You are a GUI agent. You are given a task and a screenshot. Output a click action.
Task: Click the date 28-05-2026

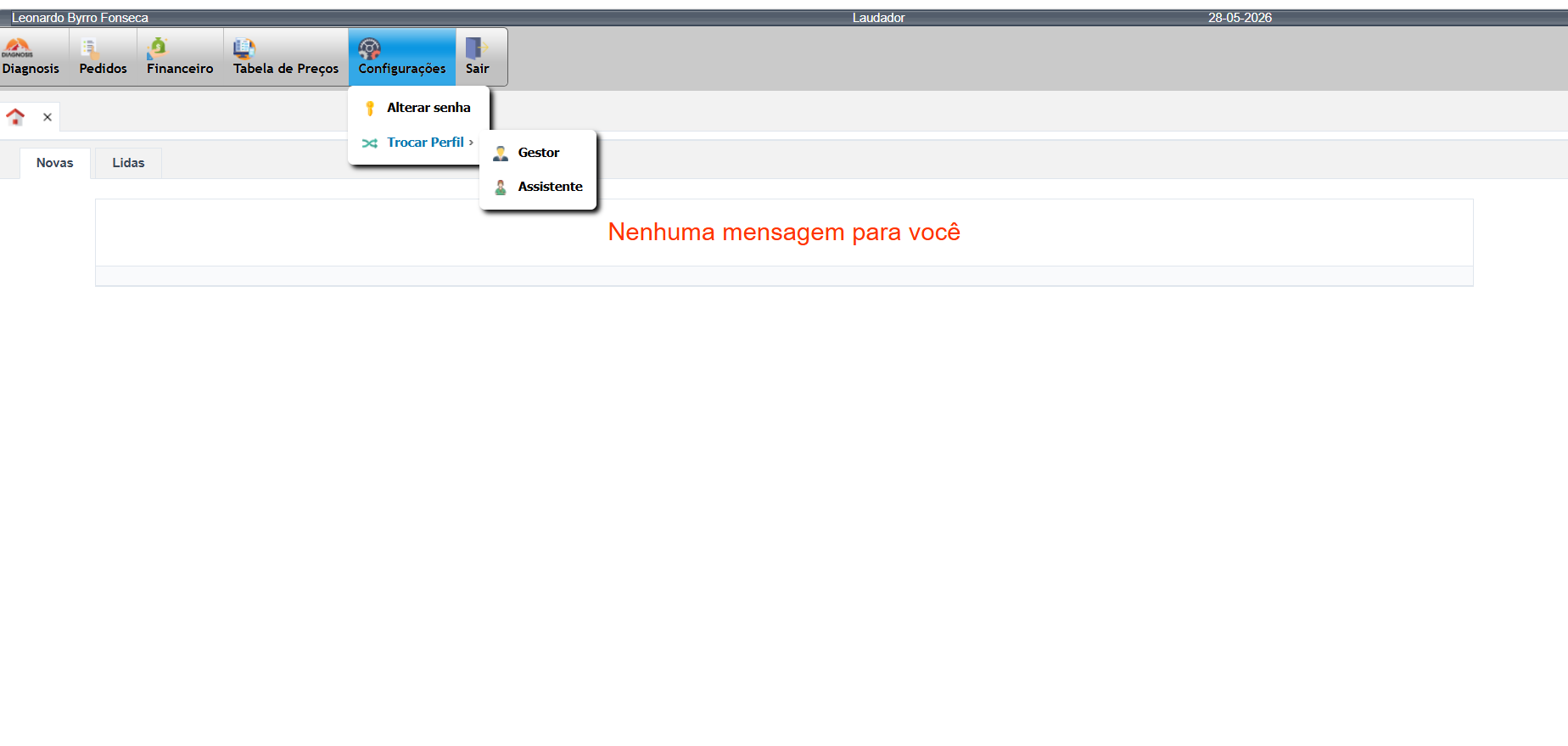point(1240,18)
